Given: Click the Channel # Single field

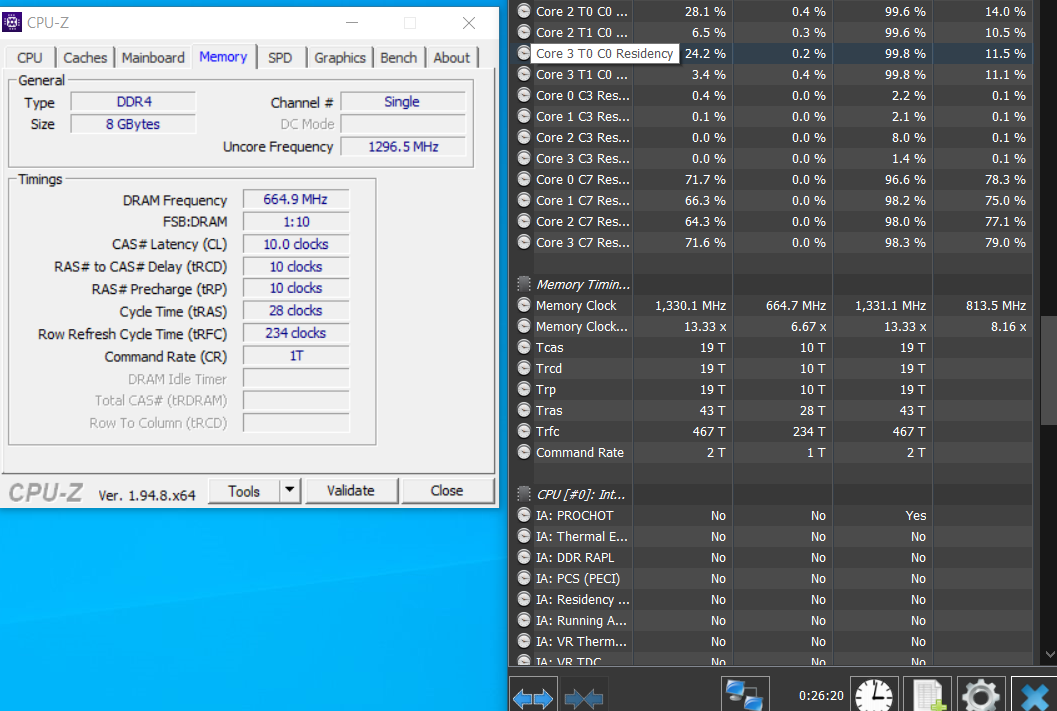Looking at the screenshot, I should tap(402, 102).
